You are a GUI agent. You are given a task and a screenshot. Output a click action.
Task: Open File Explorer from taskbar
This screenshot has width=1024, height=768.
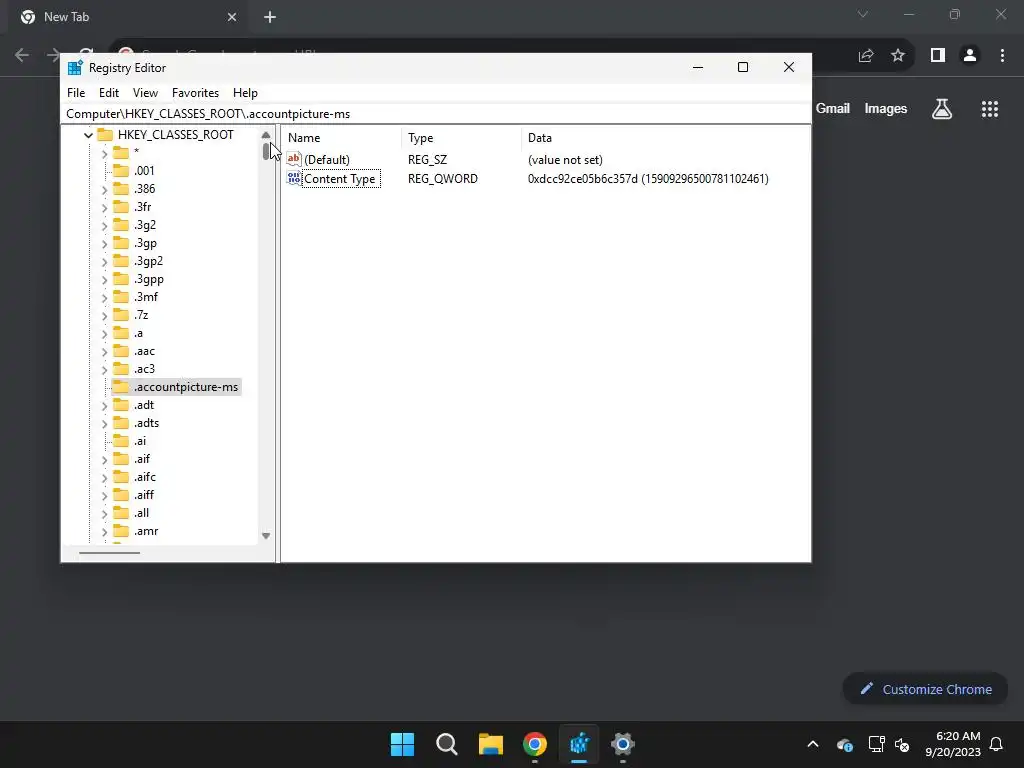pyautogui.click(x=490, y=744)
